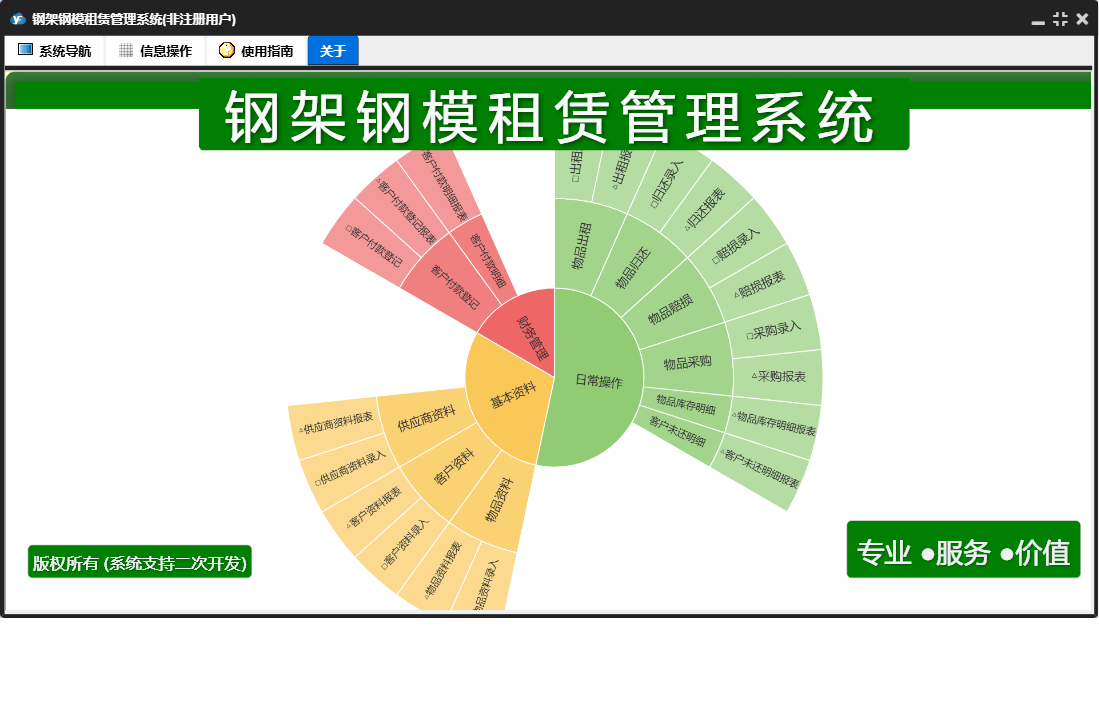Viewport: 1099px width, 723px height.
Task: Choose the 物品资料 segment
Action: pyautogui.click(x=498, y=501)
